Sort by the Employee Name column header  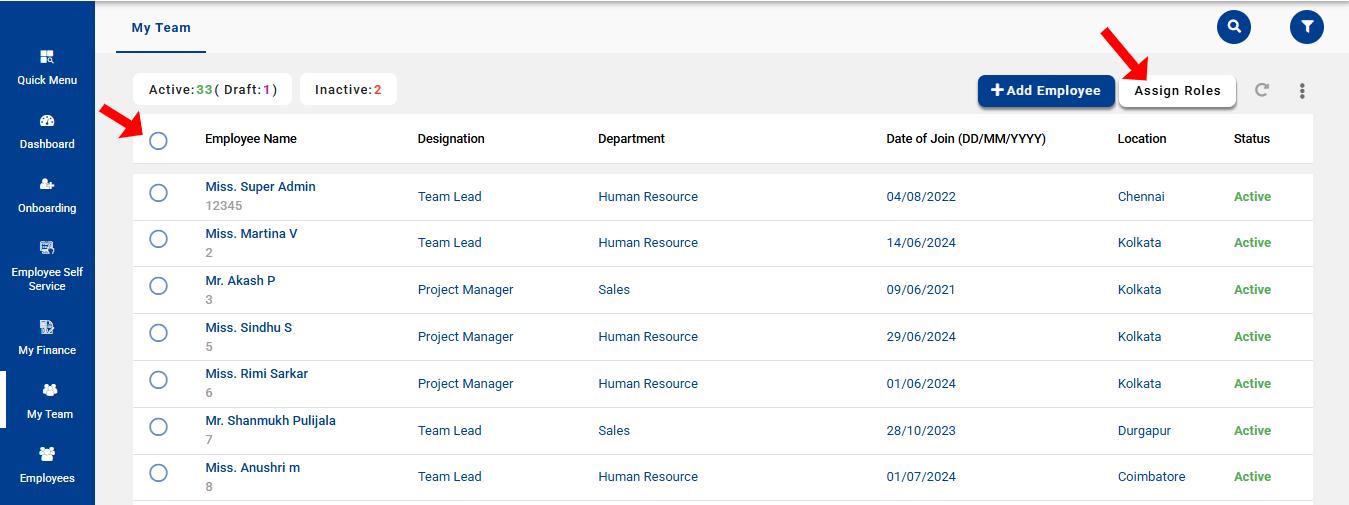(251, 139)
